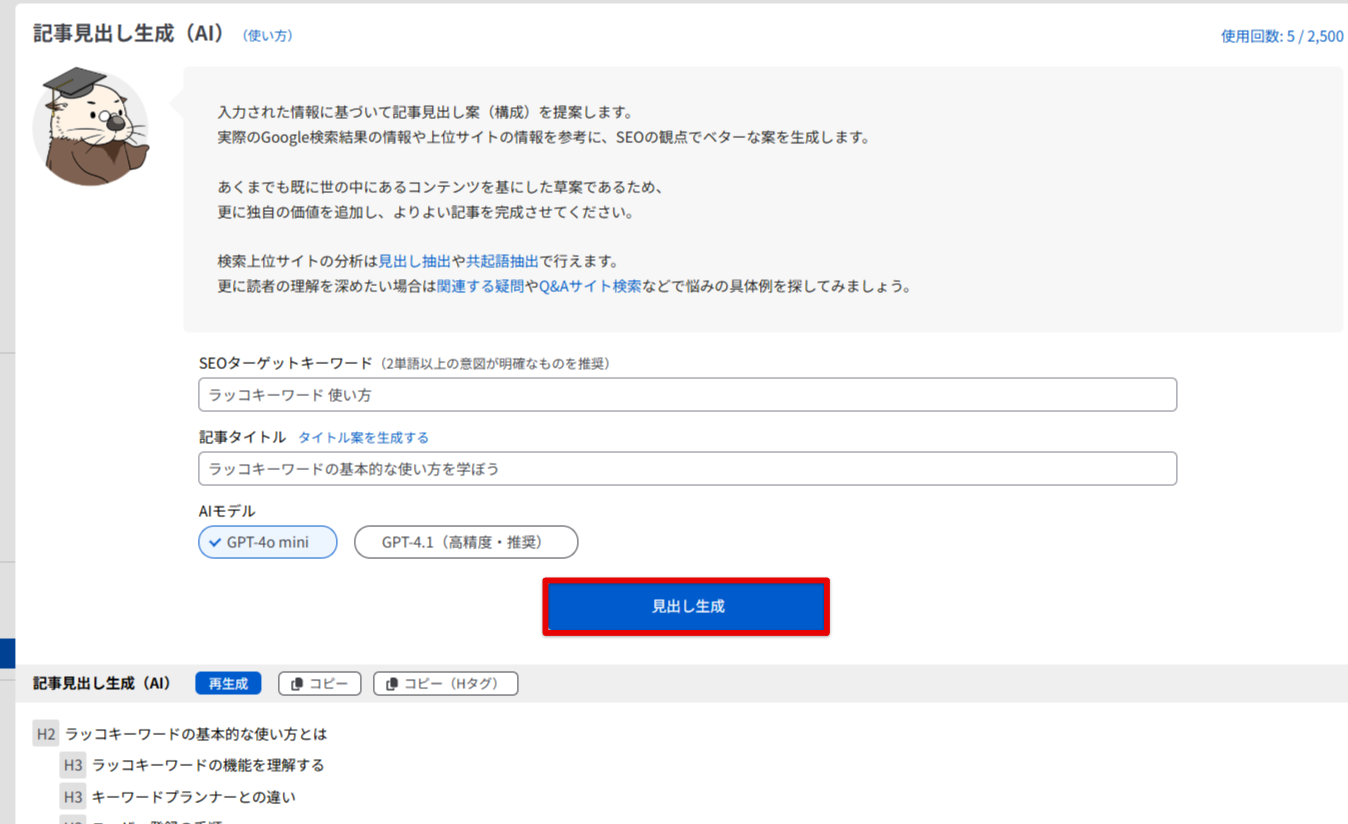The height and width of the screenshot is (824, 1348).
Task: Click the H2 tag badge
Action: tap(46, 734)
